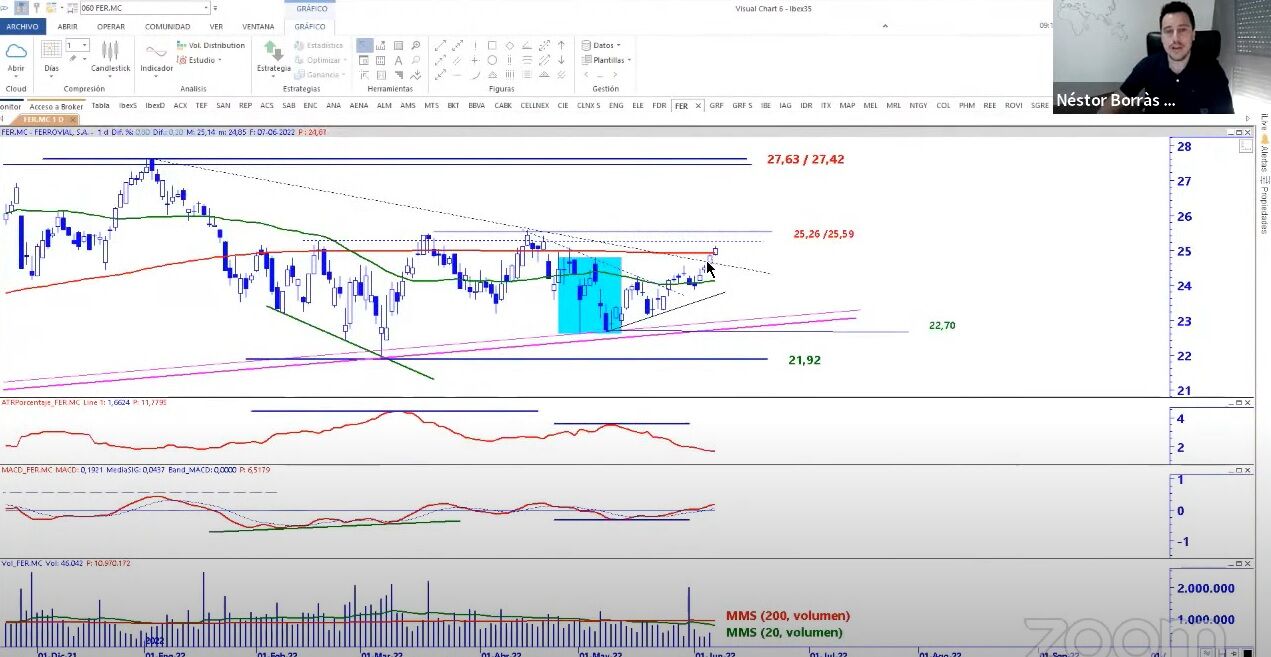Image resolution: width=1271 pixels, height=657 pixels.
Task: Open the VENTANA ribbon tab
Action: point(258,27)
